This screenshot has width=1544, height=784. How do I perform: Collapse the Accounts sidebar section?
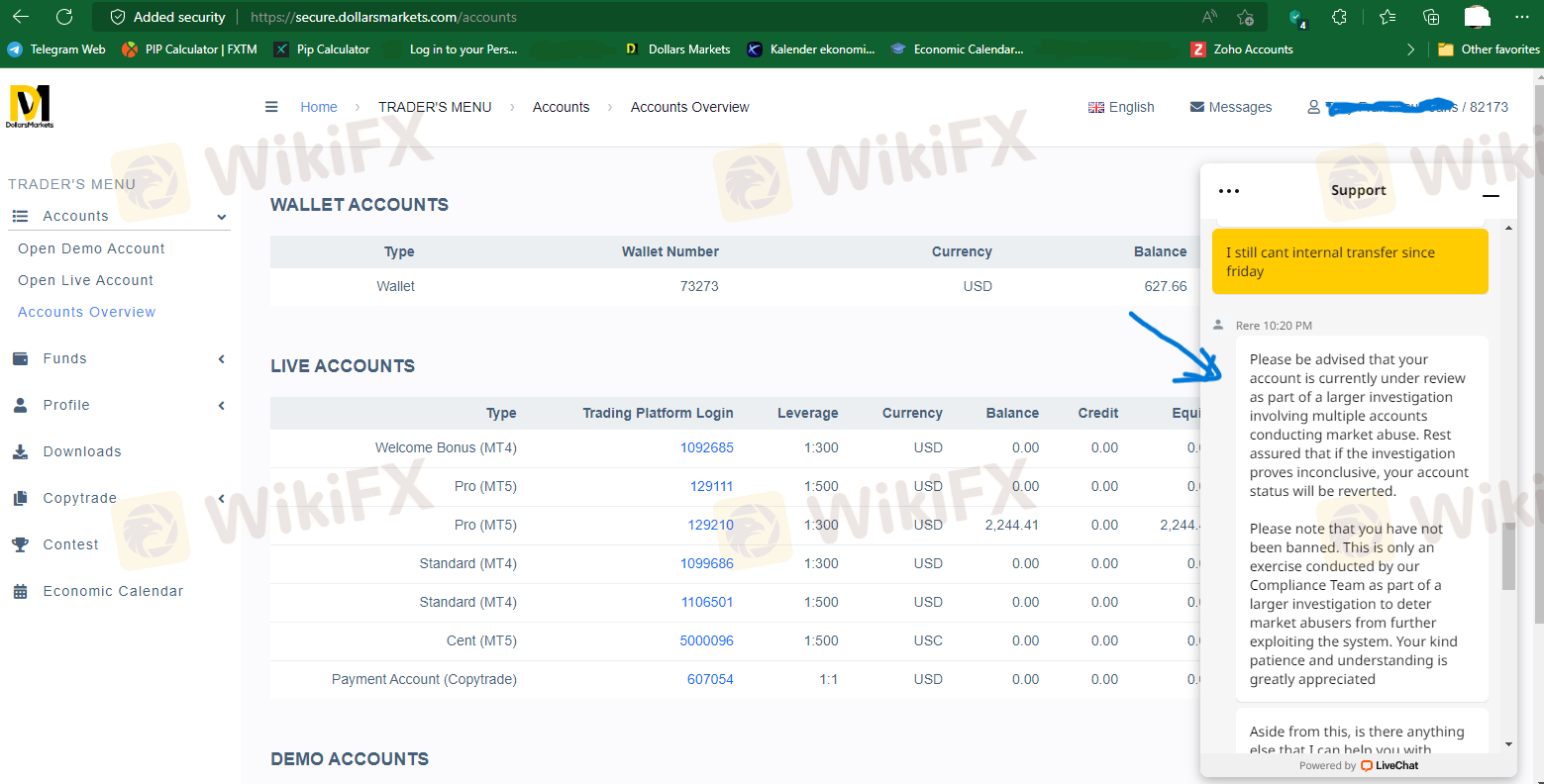(221, 217)
